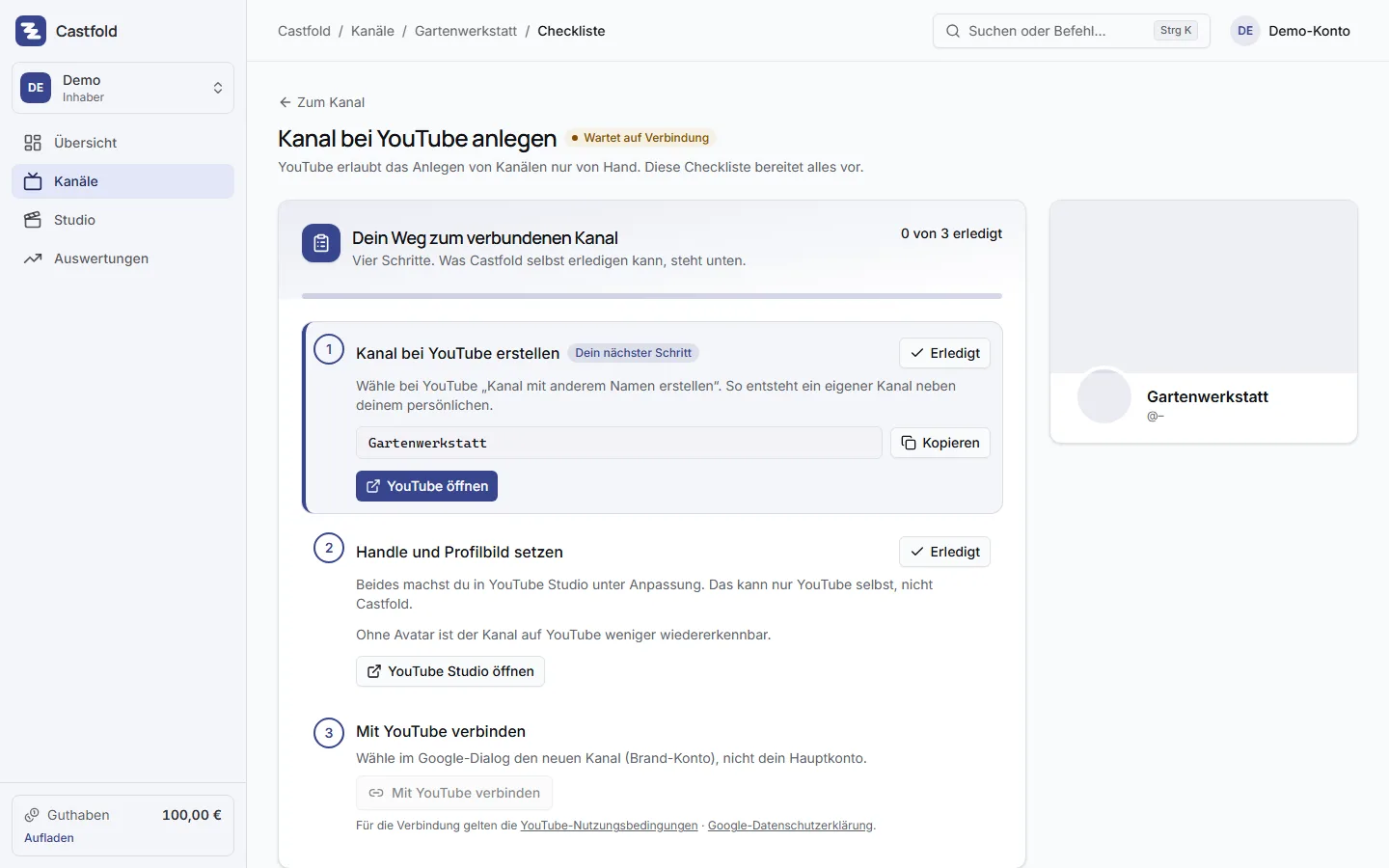Click the step 1 number circle
This screenshot has height=868, width=1389.
coord(329,349)
